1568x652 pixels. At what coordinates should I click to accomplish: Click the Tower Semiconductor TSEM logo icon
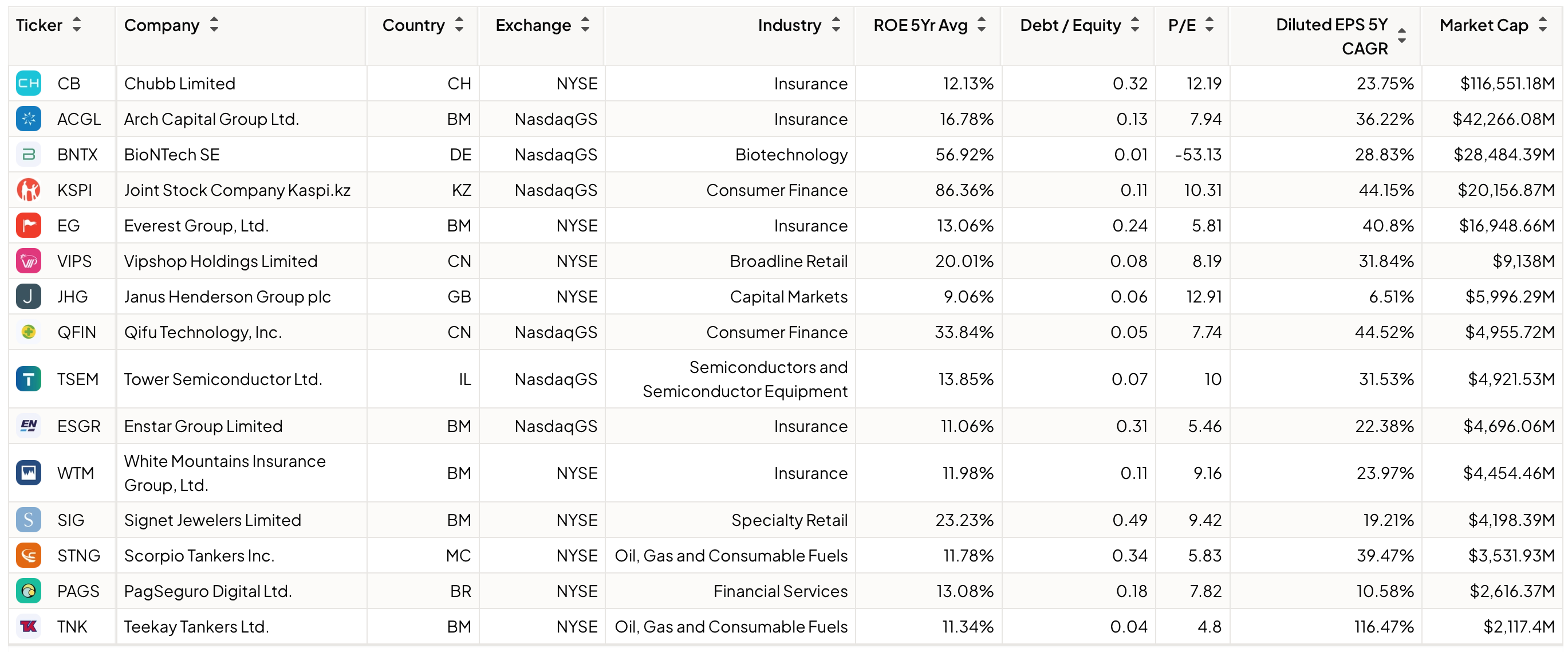click(28, 379)
